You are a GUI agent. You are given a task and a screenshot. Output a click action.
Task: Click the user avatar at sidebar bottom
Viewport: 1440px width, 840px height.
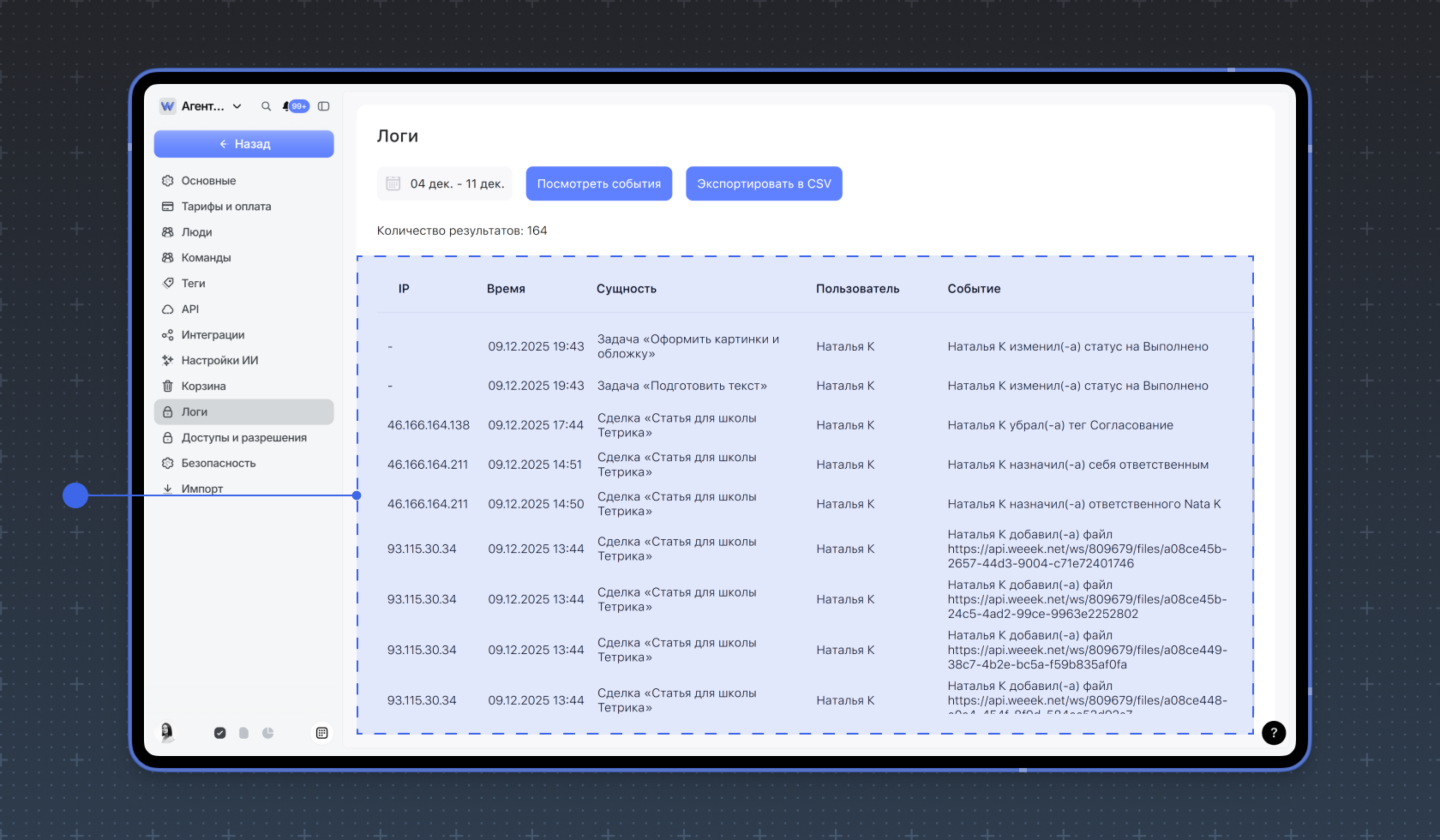[x=167, y=732]
